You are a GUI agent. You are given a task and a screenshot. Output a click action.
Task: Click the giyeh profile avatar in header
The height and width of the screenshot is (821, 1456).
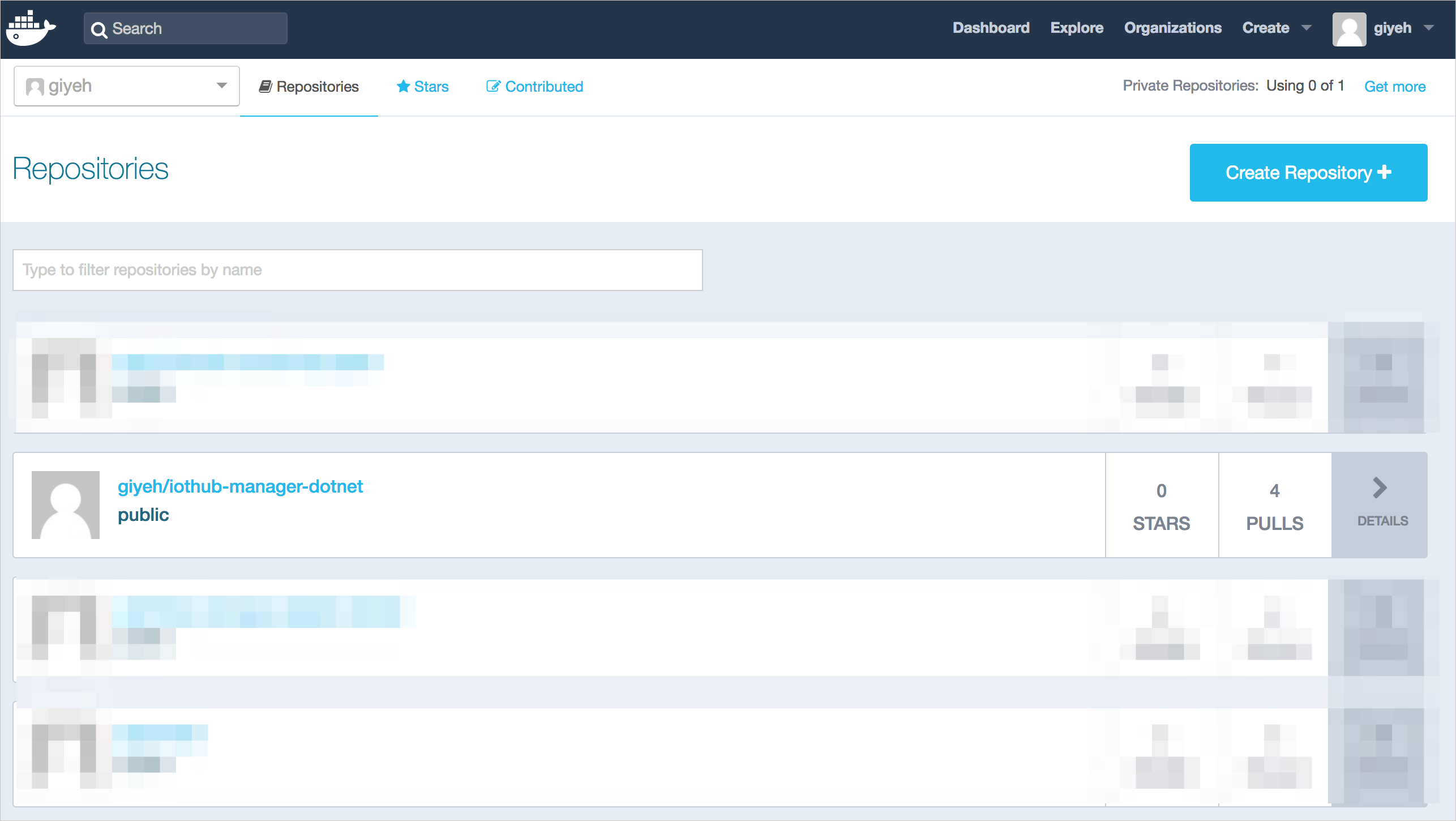[1349, 29]
